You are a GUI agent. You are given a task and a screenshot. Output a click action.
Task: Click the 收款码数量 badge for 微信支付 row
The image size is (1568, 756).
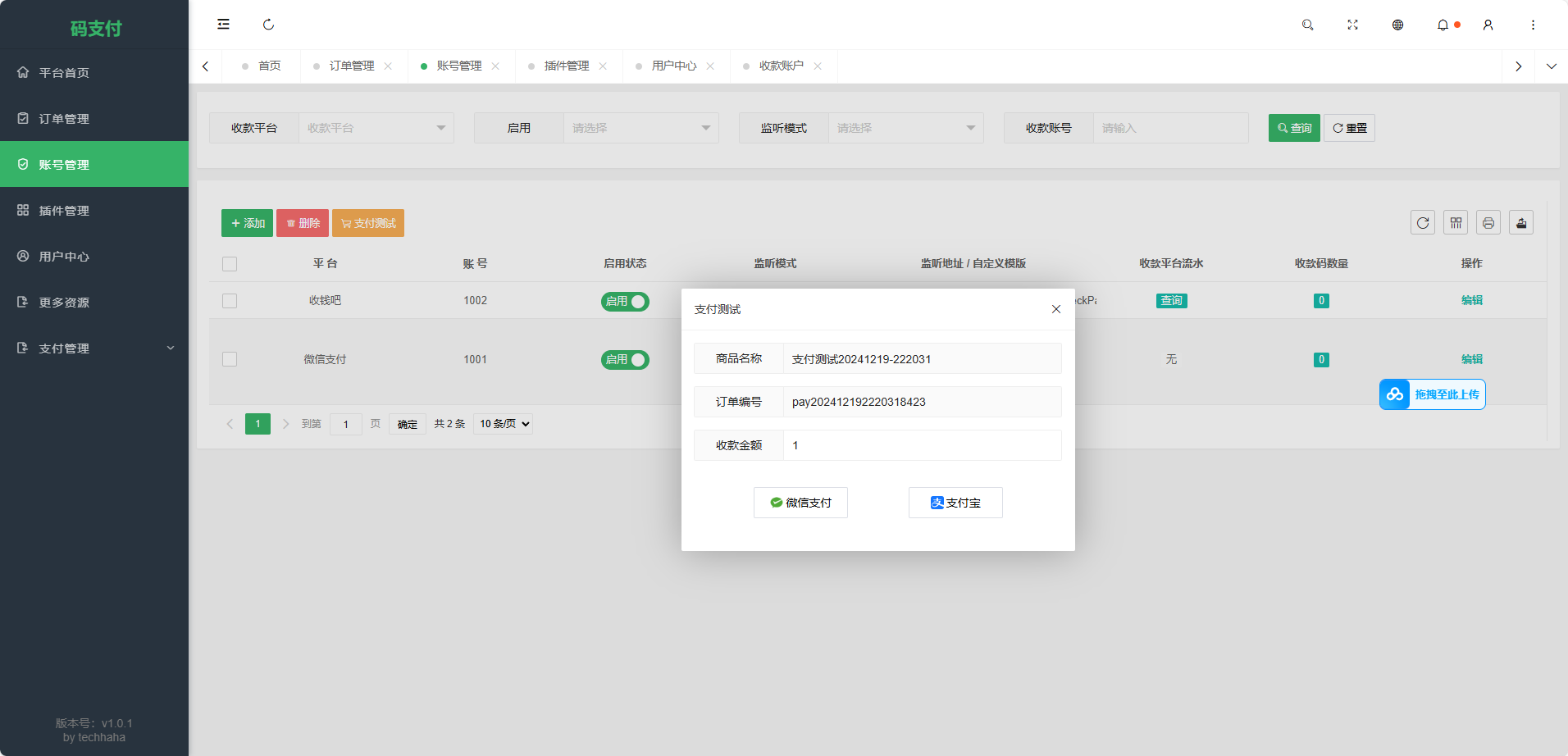(1321, 360)
